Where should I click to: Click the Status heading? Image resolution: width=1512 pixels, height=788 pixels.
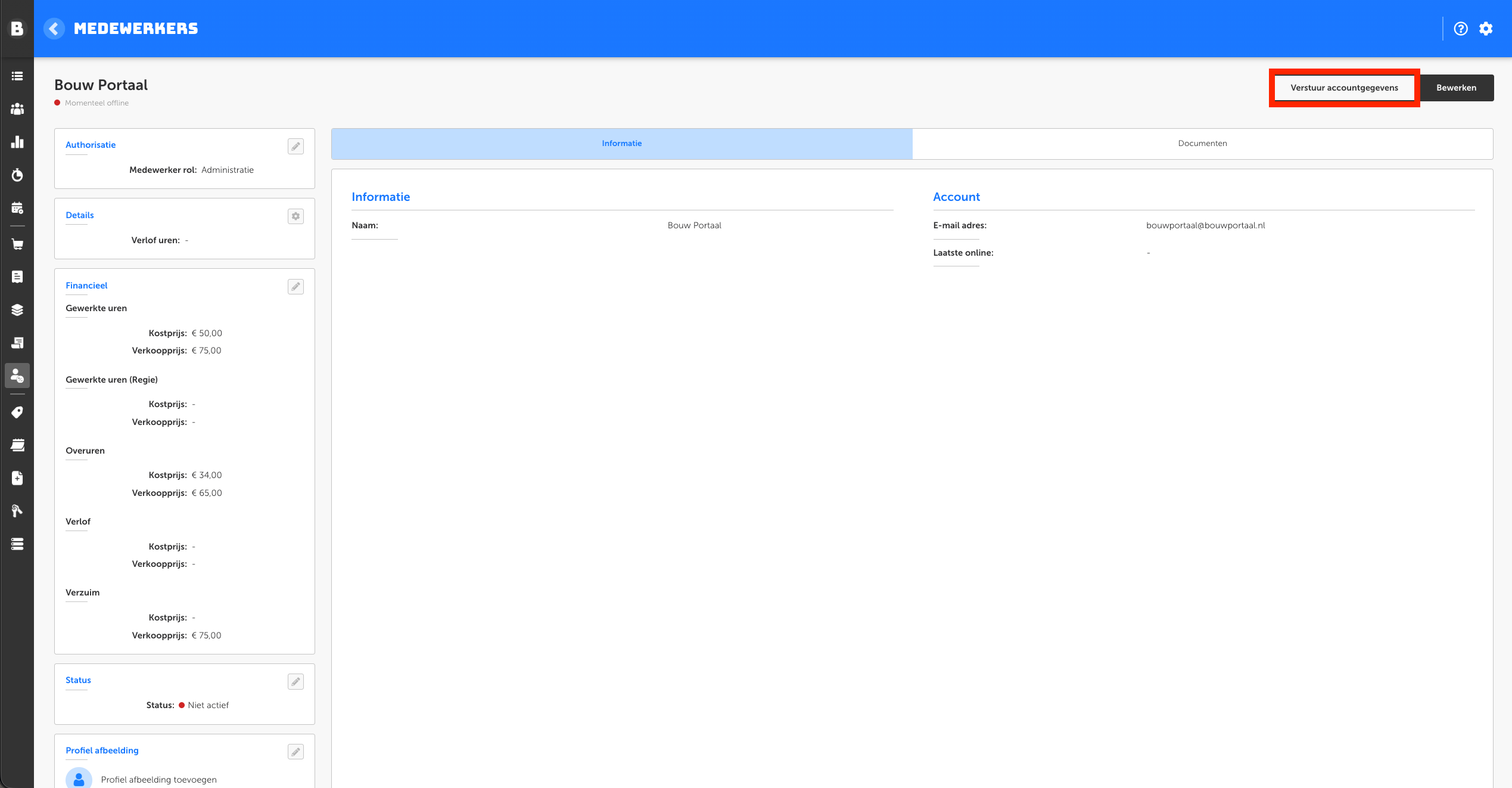[78, 680]
